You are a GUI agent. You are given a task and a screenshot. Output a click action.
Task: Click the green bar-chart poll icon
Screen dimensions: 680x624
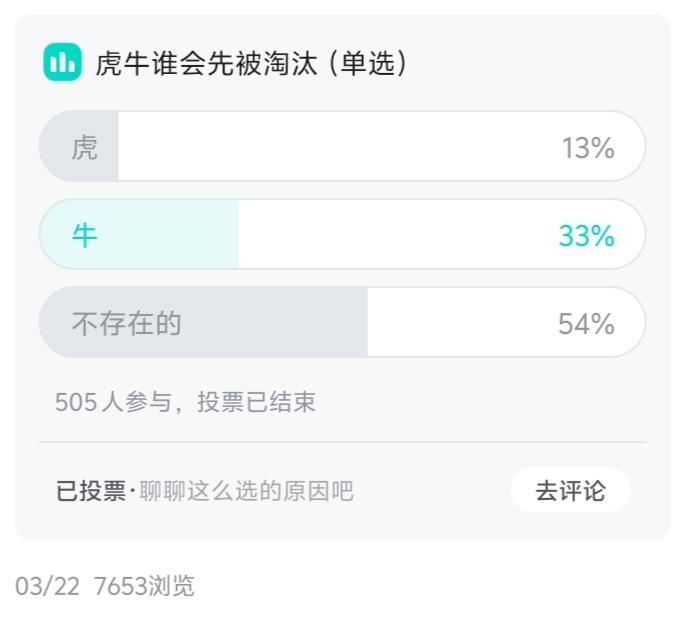click(62, 62)
